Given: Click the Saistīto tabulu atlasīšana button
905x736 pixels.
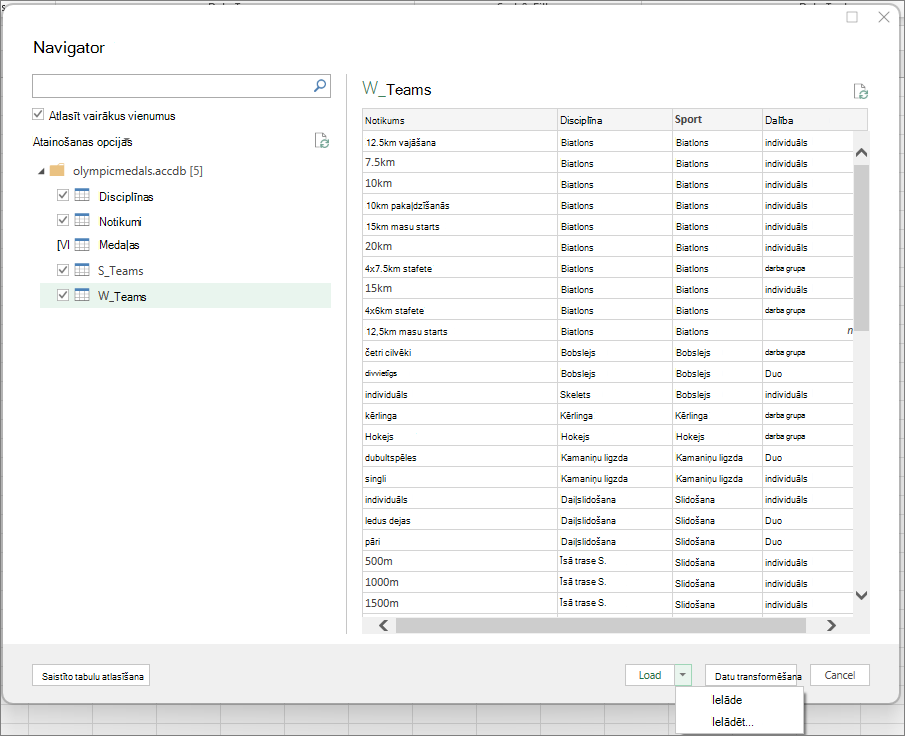Looking at the screenshot, I should pyautogui.click(x=91, y=675).
